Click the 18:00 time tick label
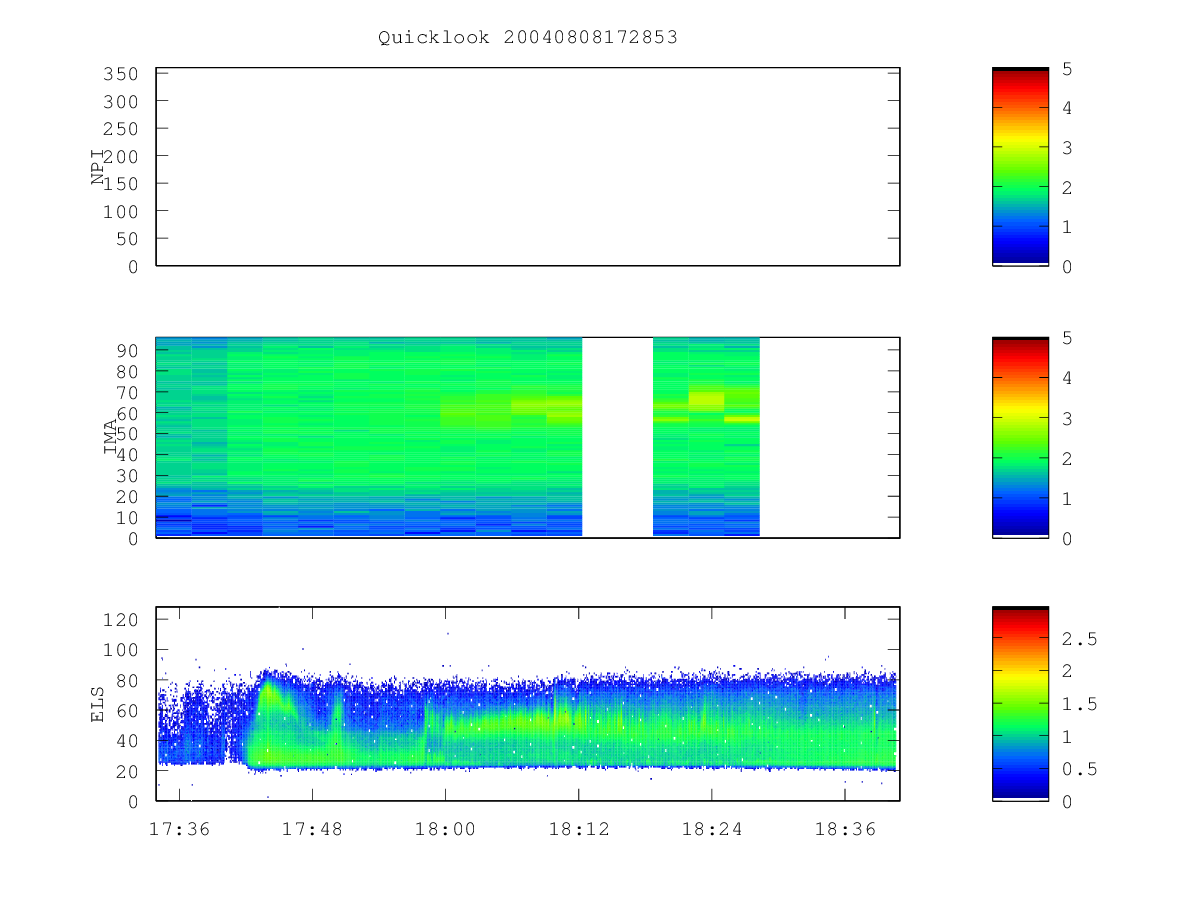Screen dimensions: 1200x900 [x=446, y=828]
